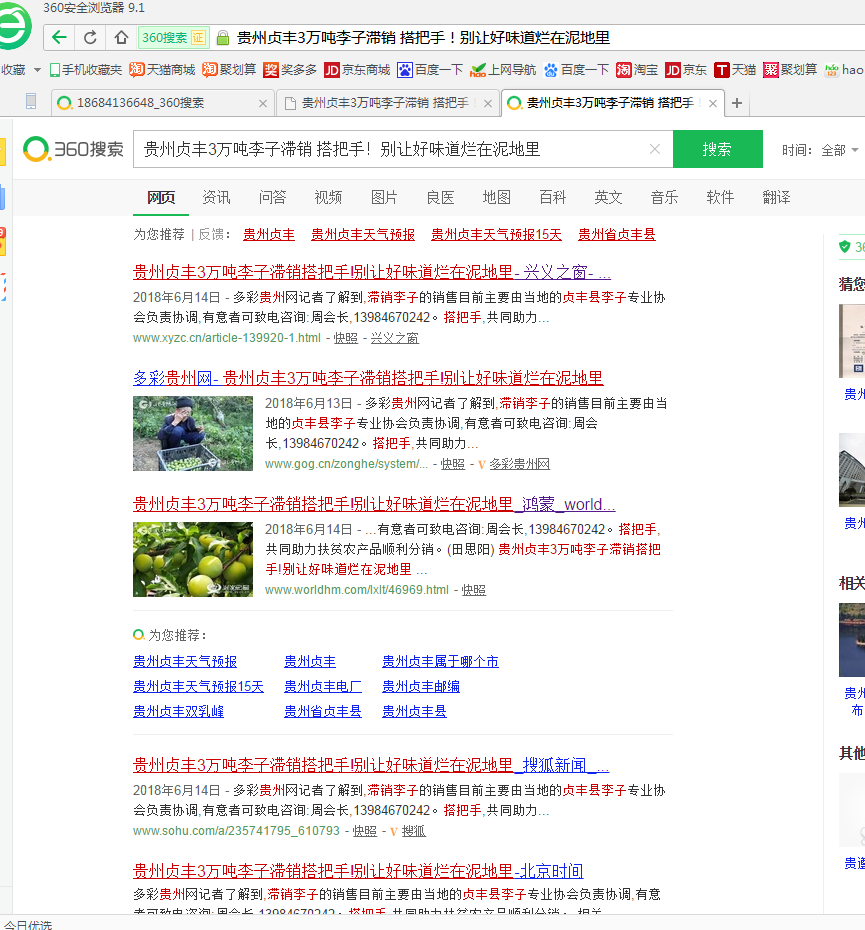Viewport: 865px width, 930px height.
Task: Select the 图片 images search tab
Action: [384, 197]
